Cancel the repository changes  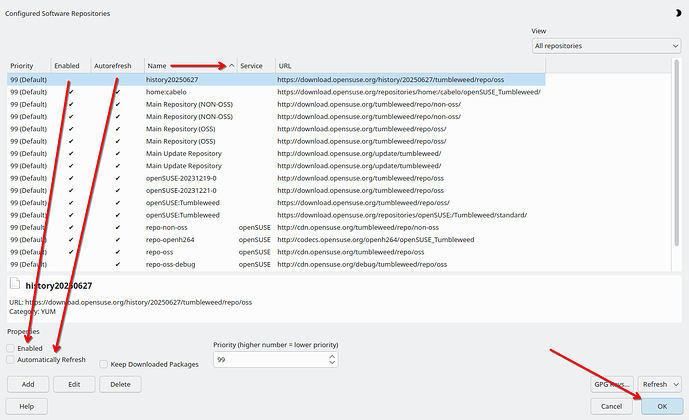(611, 406)
